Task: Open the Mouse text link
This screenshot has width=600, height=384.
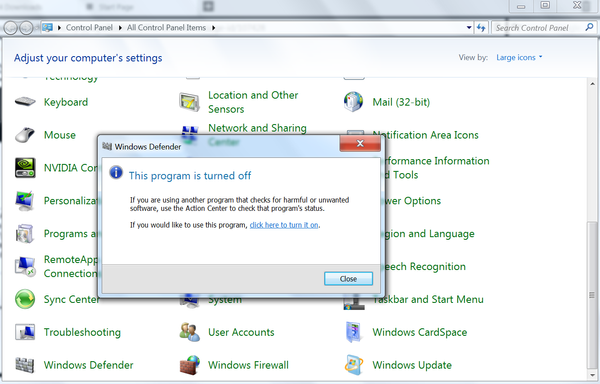Action: (x=60, y=135)
